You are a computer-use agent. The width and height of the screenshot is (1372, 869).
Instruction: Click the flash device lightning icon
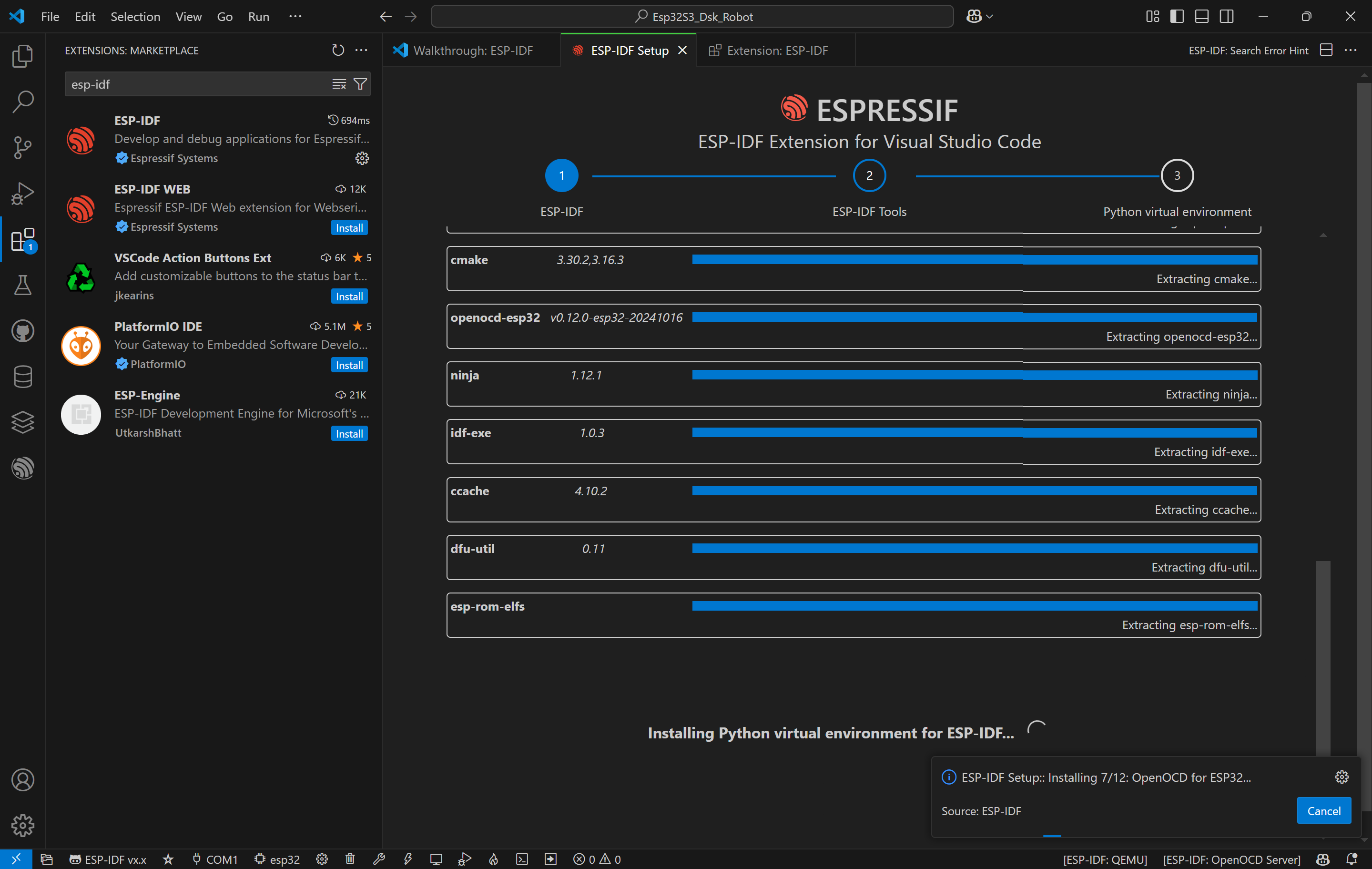pyautogui.click(x=407, y=859)
